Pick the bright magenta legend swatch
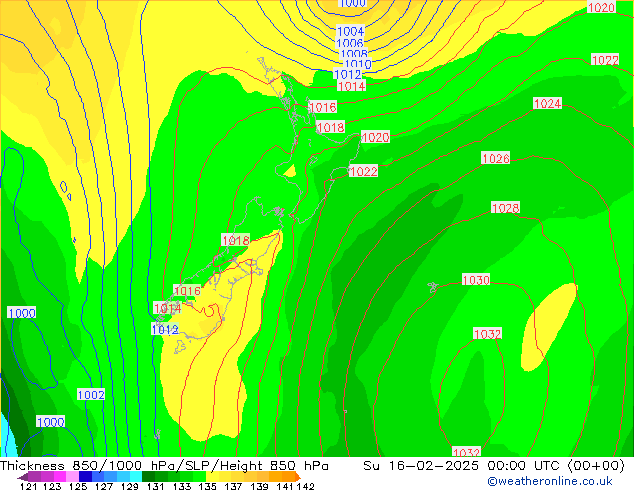Viewport: 634px width, 490px height. click(59, 476)
